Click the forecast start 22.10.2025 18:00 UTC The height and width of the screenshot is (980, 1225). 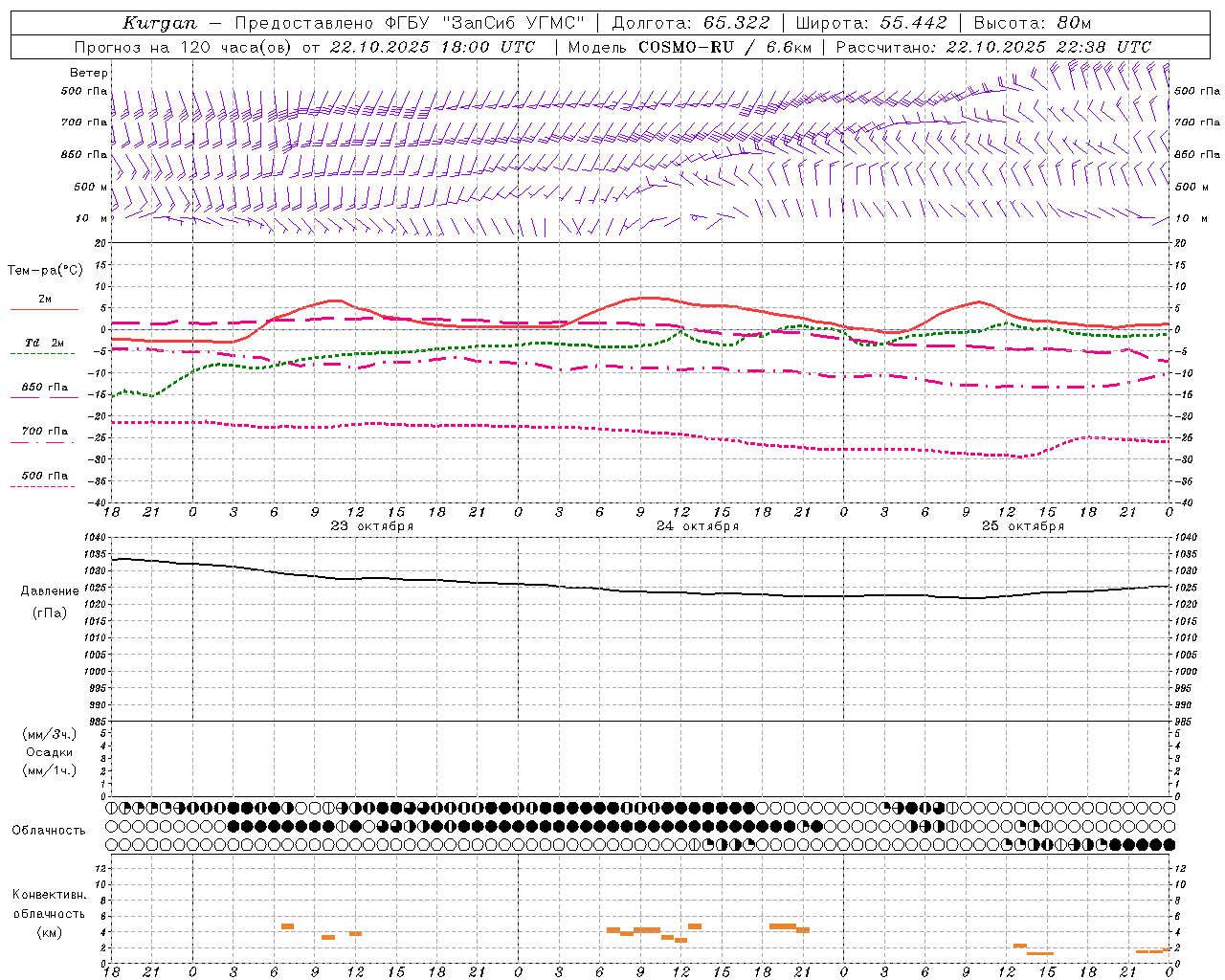(x=433, y=47)
